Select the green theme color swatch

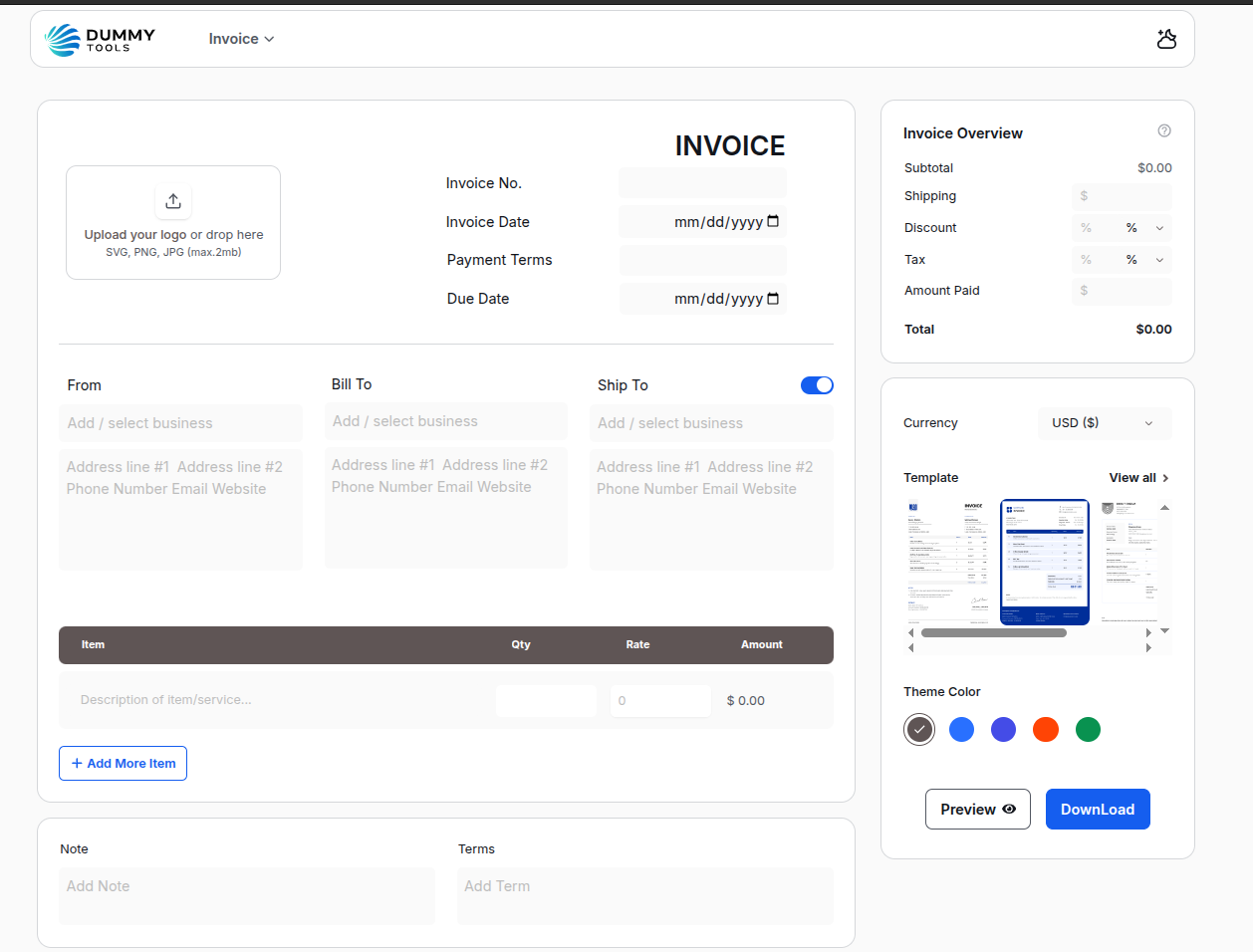1088,729
